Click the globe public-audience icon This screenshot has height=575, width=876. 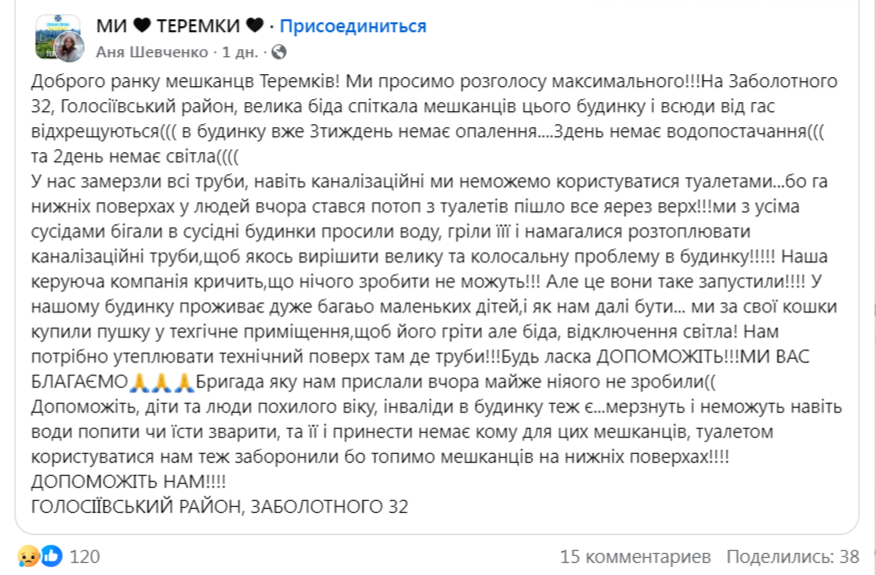[279, 51]
